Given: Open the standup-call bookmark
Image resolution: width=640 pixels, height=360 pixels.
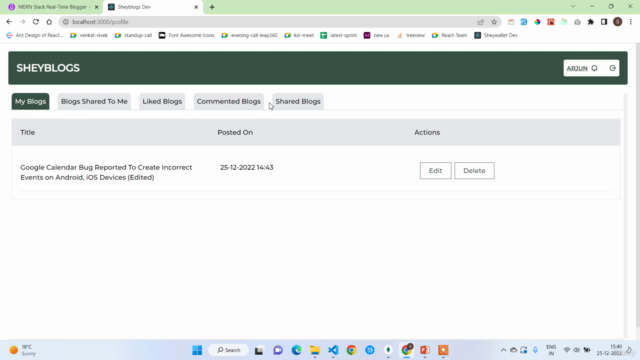Looking at the screenshot, I should point(133,35).
